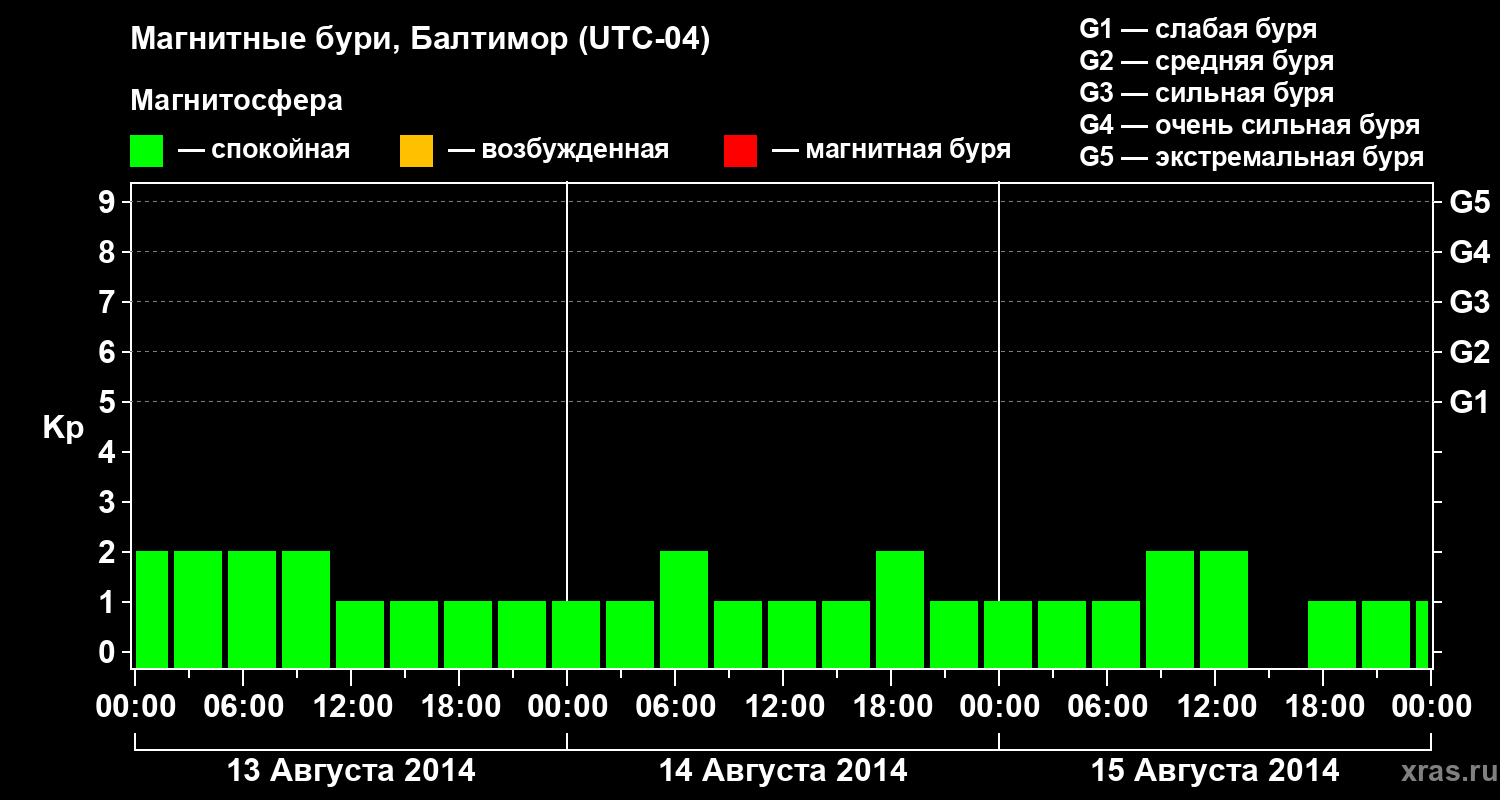Click the 00:00 label starting 14 August
This screenshot has height=800, width=1500.
pos(567,706)
